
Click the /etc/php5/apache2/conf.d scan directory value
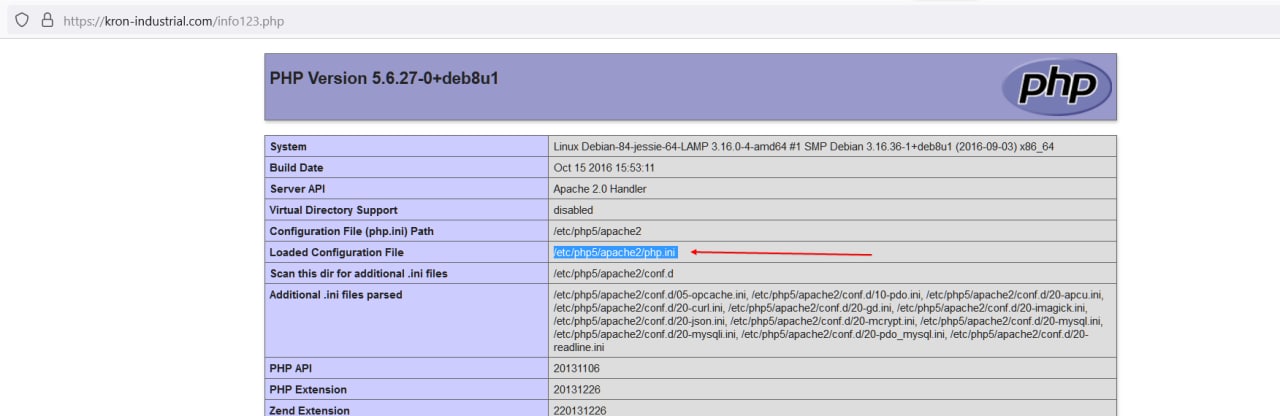[x=614, y=273]
